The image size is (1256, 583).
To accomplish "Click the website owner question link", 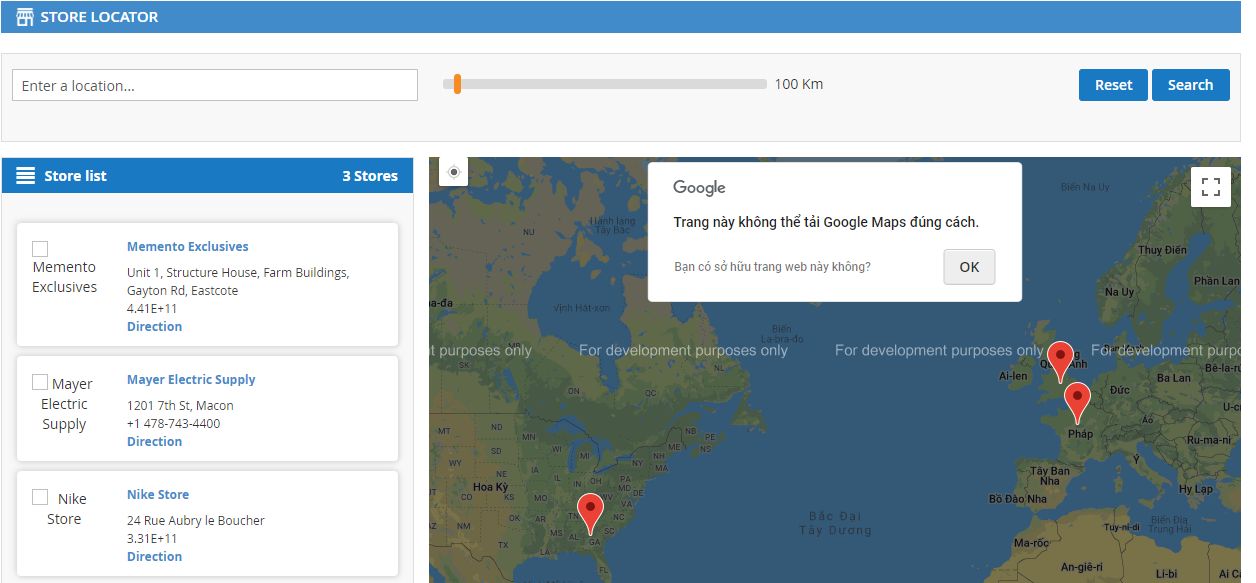I will click(x=772, y=267).
